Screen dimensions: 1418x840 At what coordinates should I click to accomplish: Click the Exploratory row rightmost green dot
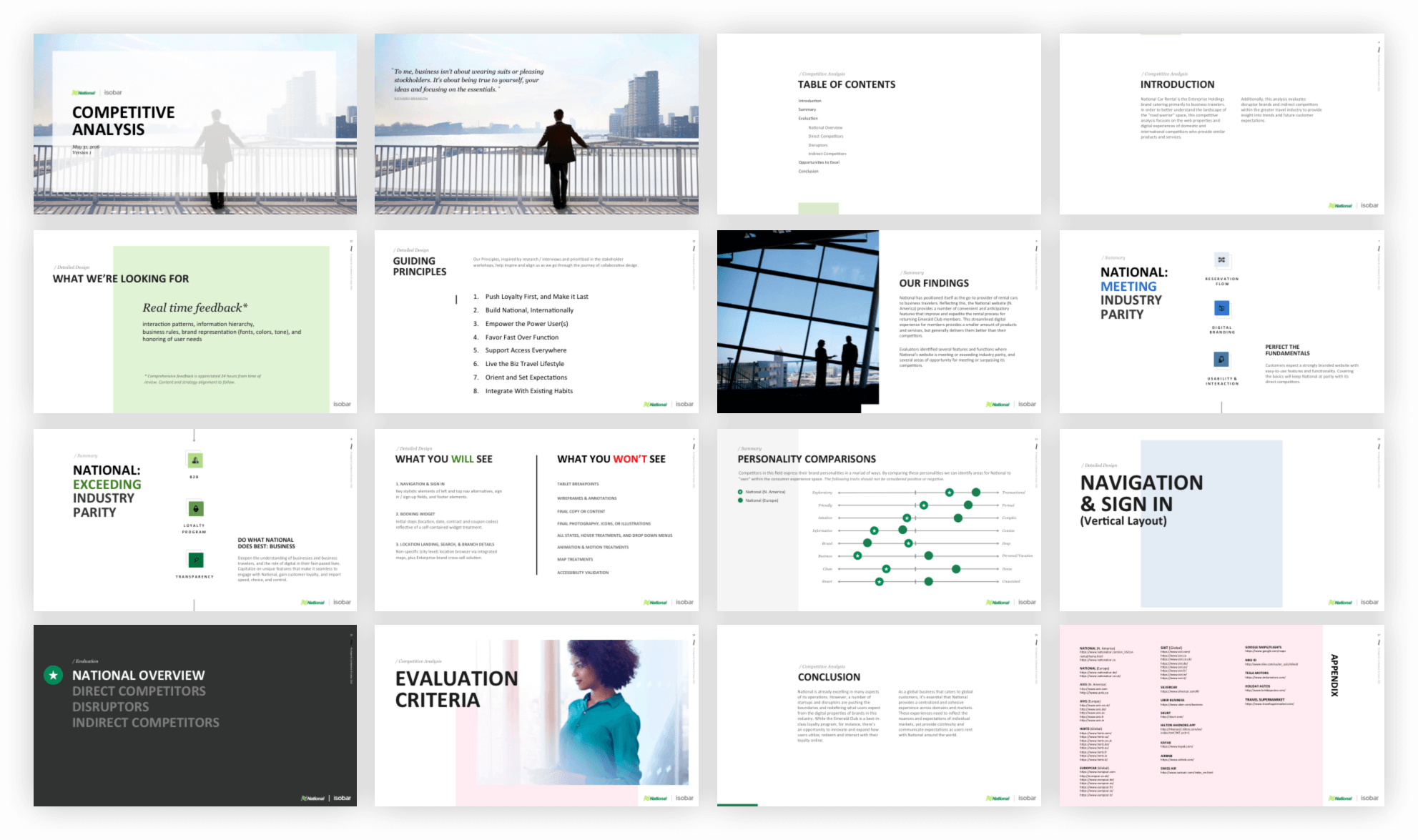click(976, 493)
